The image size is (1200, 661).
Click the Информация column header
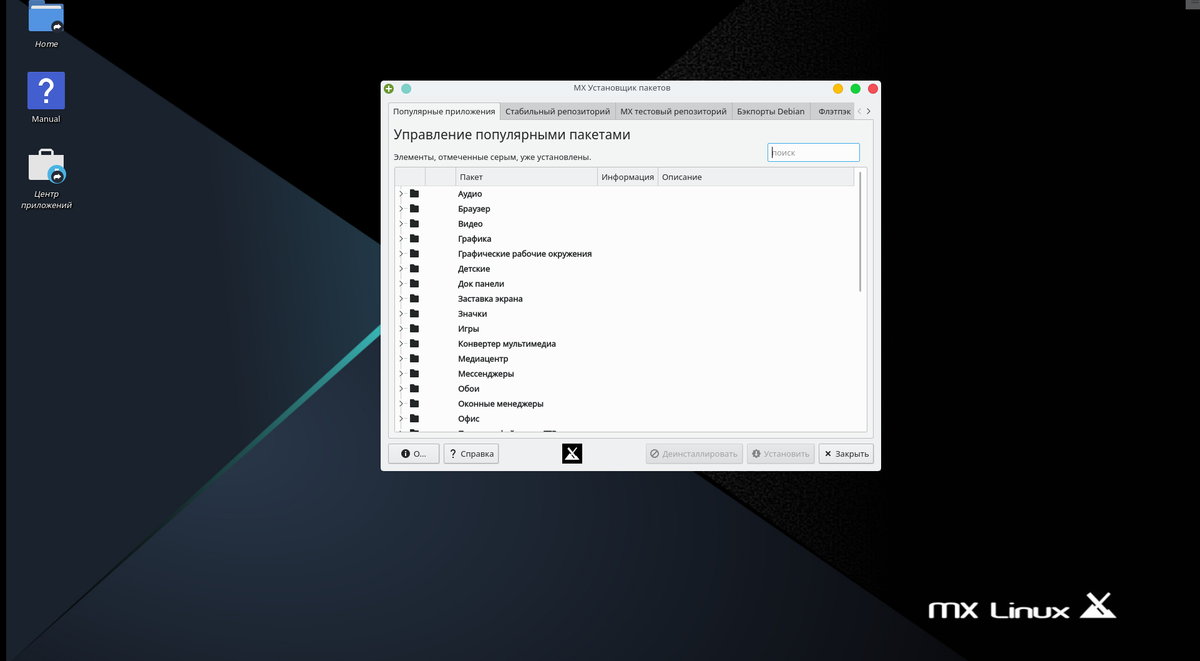[x=628, y=177]
